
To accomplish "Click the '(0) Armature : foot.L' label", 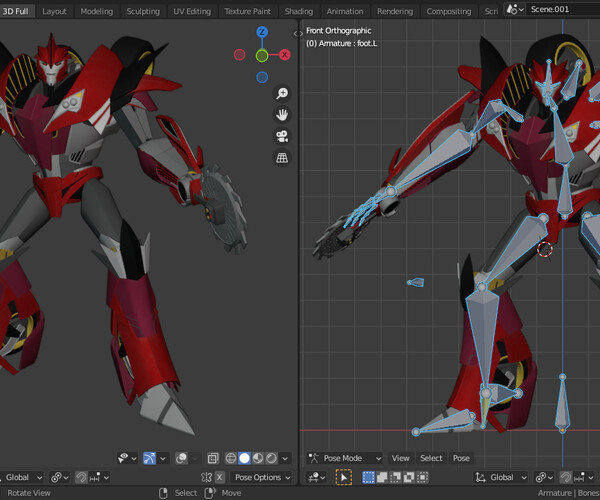I will coord(341,44).
